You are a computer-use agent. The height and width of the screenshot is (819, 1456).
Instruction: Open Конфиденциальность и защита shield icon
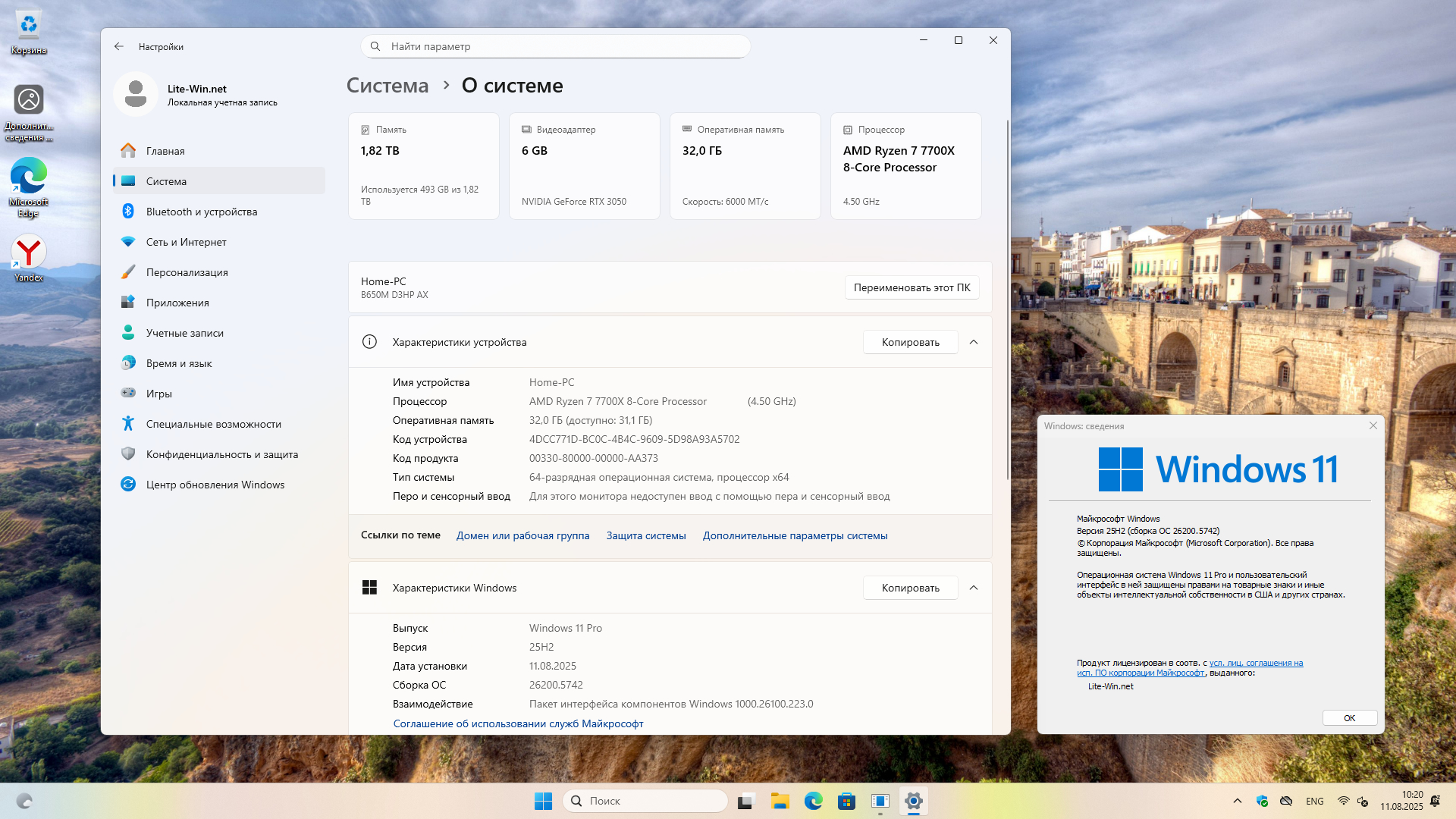point(128,454)
